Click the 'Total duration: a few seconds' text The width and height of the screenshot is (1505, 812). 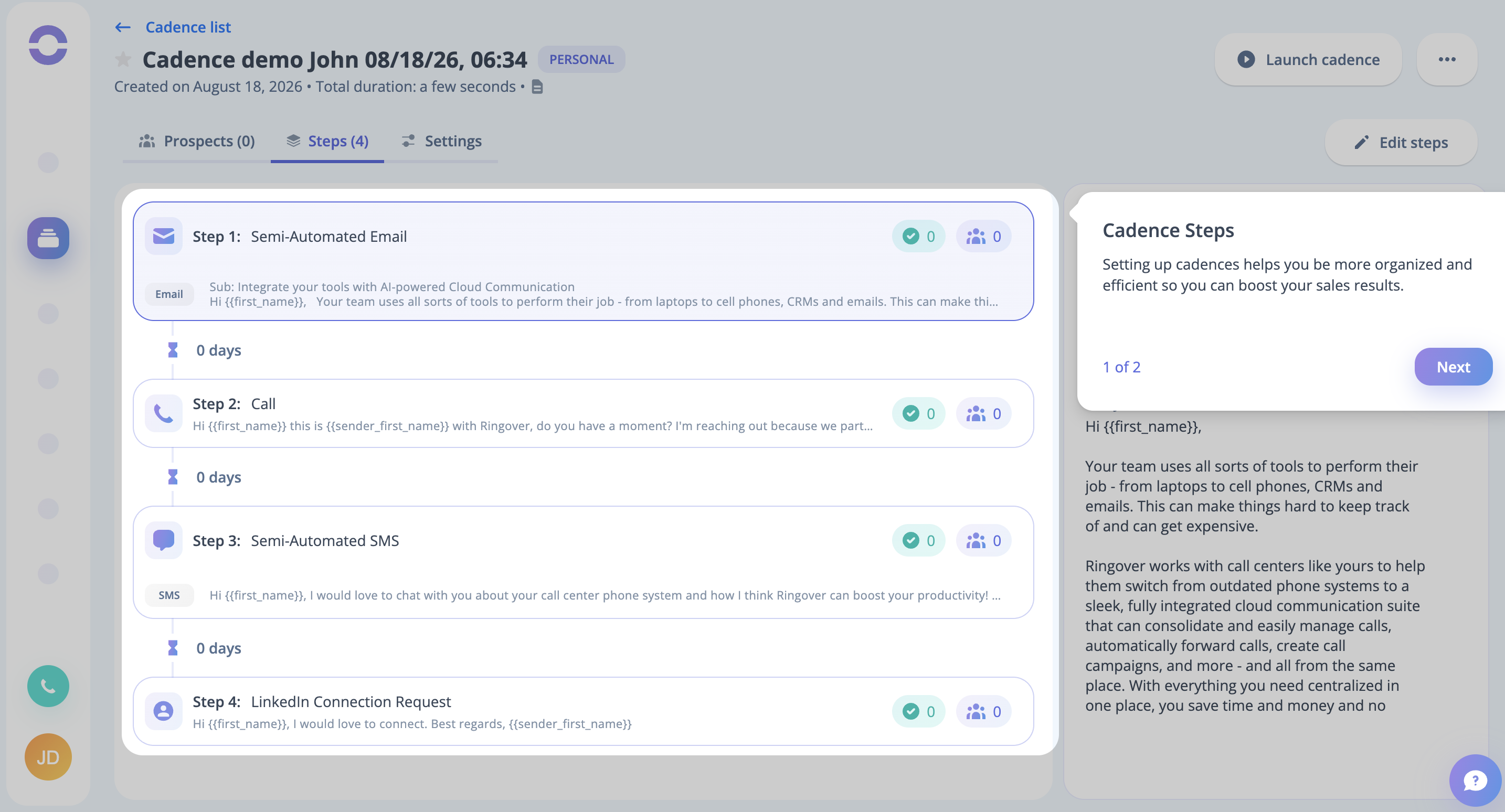click(x=416, y=87)
